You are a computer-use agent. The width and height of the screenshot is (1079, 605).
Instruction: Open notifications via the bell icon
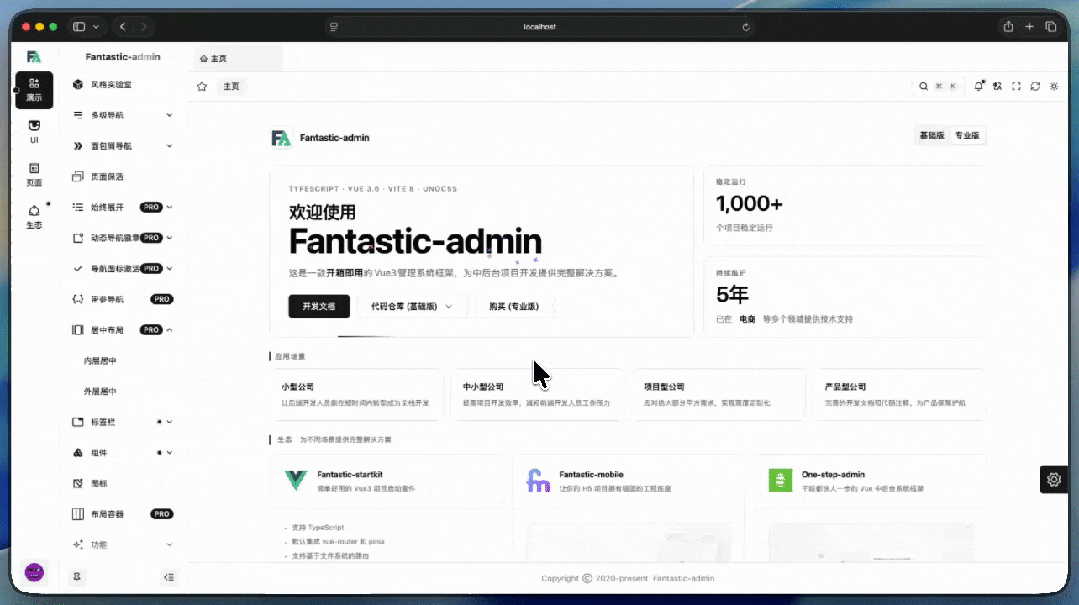click(979, 86)
